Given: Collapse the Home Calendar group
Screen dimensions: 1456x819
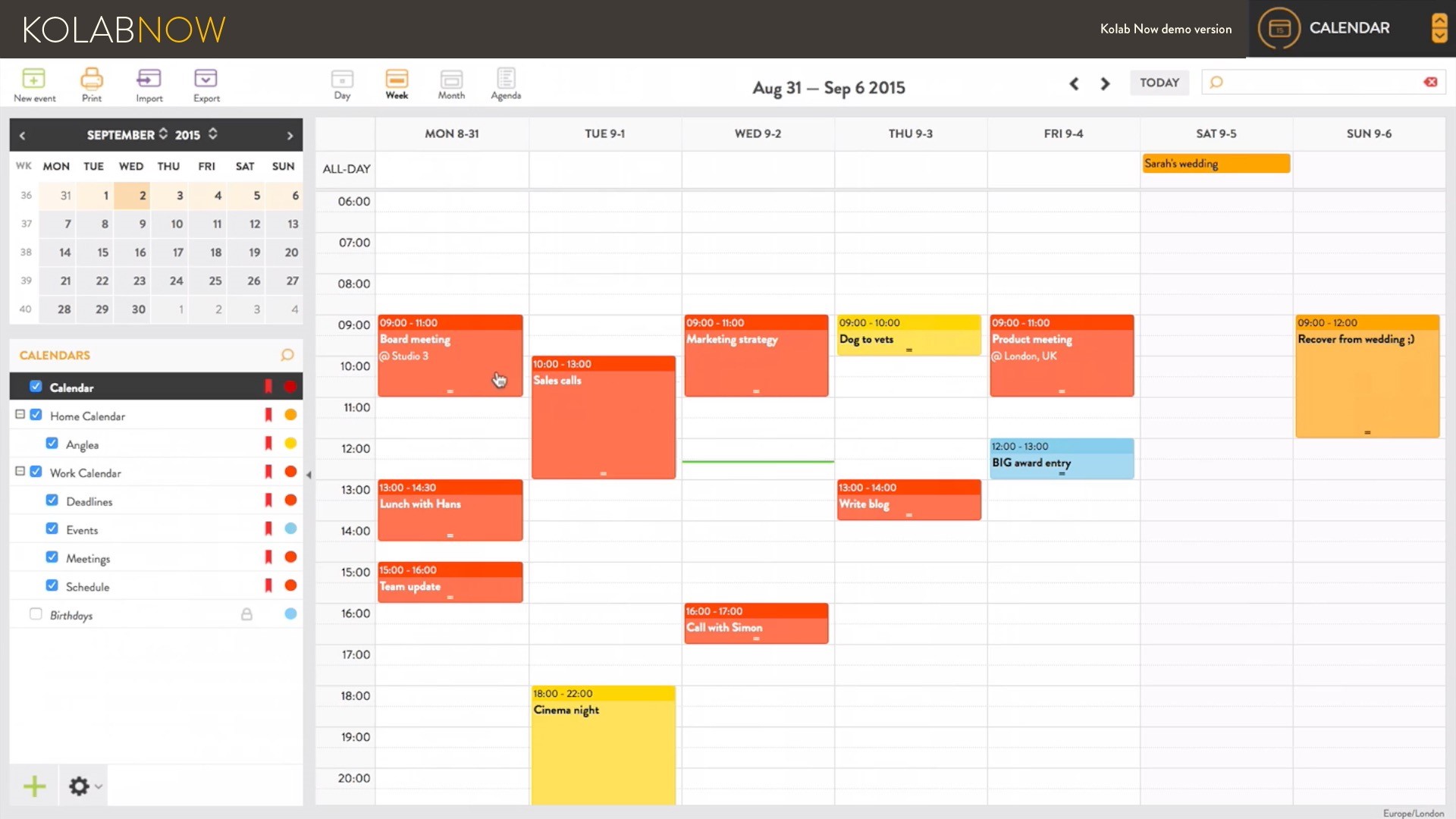Looking at the screenshot, I should pos(20,415).
